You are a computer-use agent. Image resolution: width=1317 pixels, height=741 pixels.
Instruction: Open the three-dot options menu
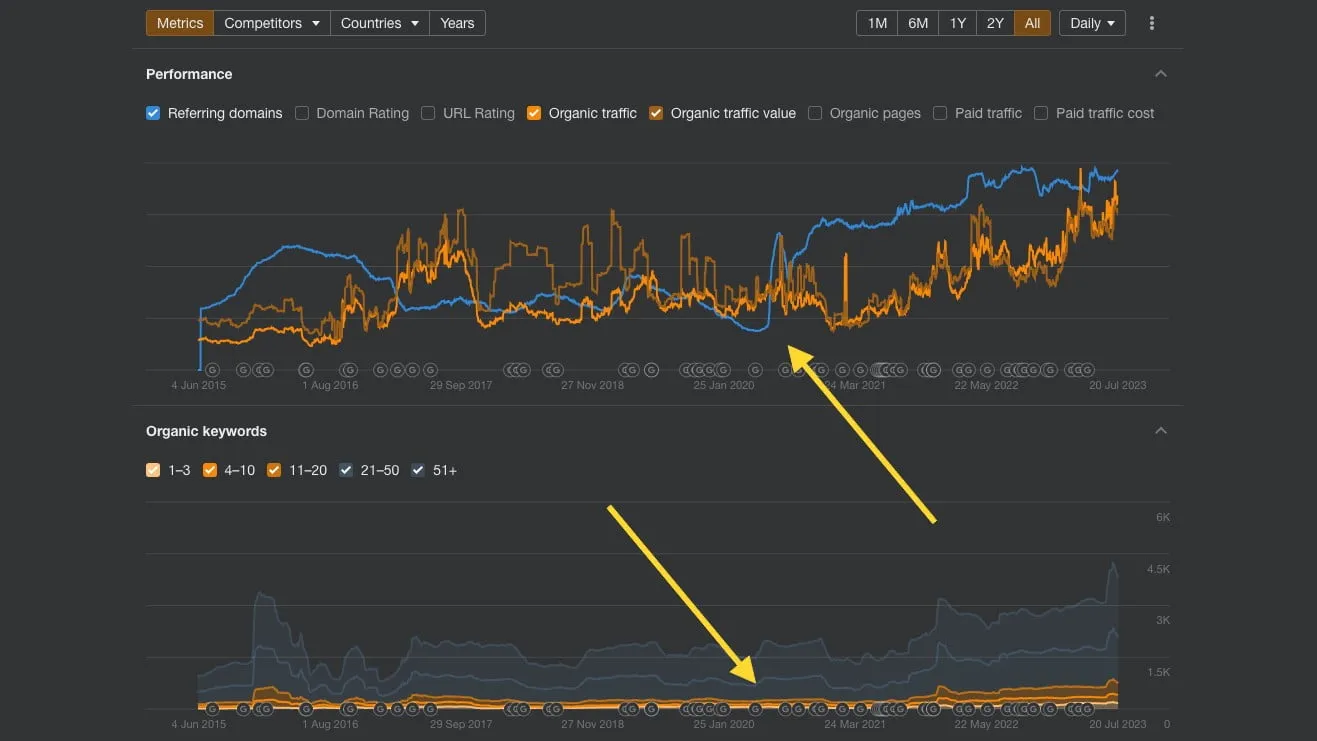coord(1151,22)
